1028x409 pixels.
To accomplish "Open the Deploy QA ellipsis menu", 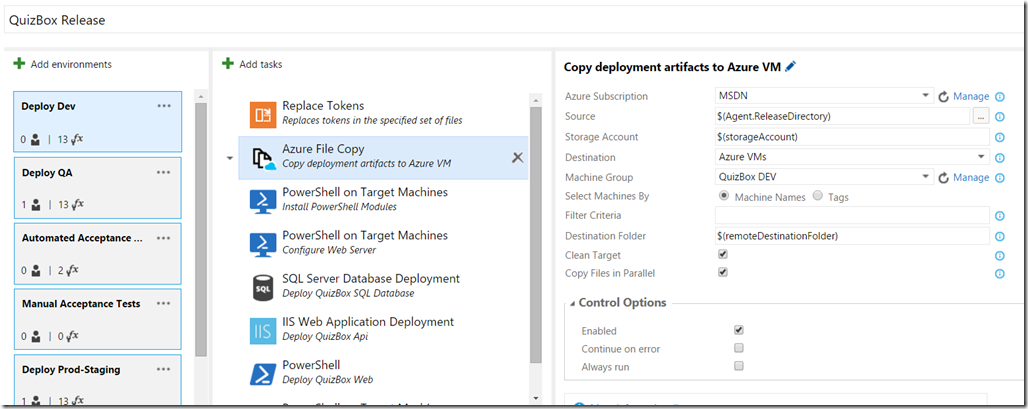I will (x=164, y=172).
